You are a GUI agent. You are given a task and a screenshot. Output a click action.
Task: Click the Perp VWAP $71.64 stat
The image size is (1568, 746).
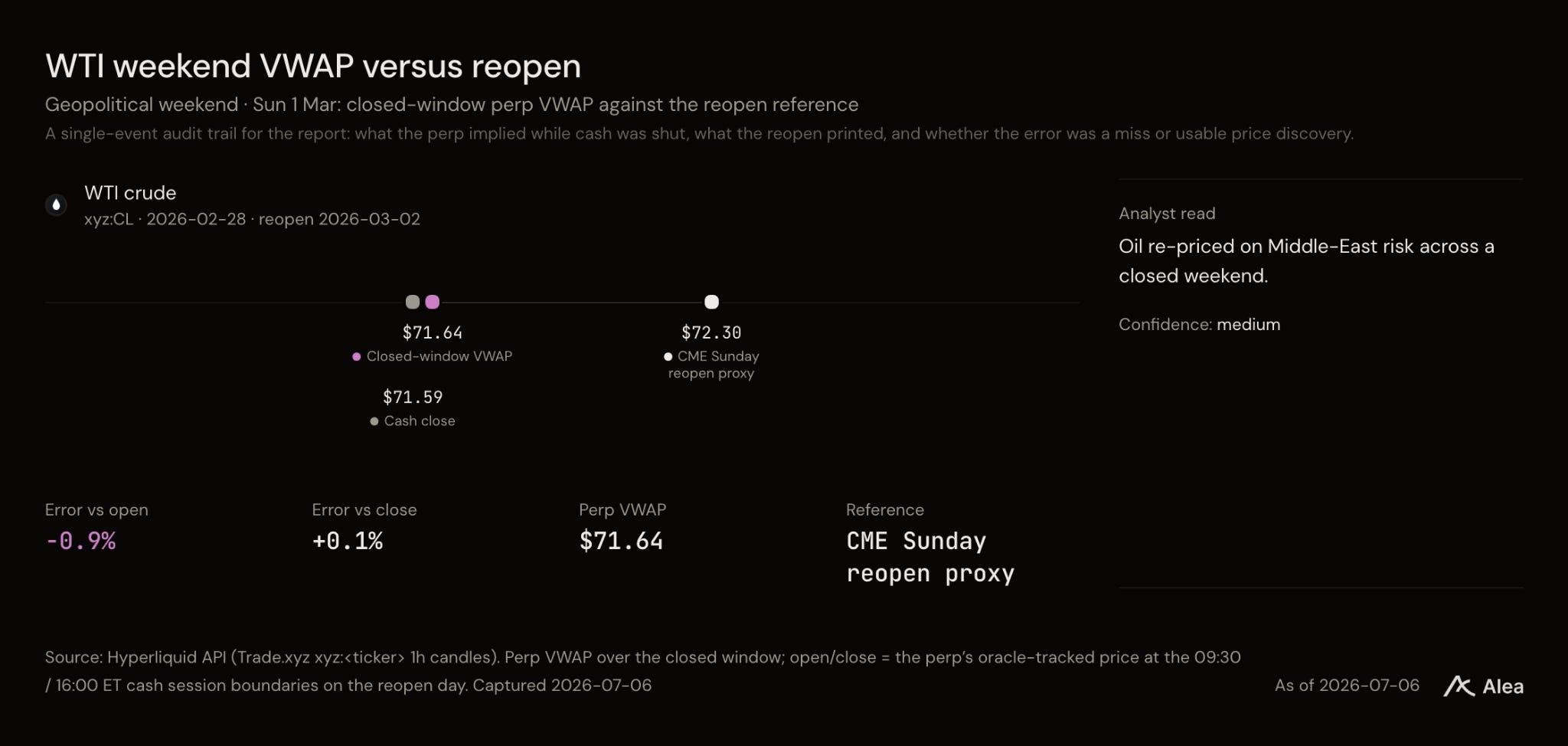point(621,541)
